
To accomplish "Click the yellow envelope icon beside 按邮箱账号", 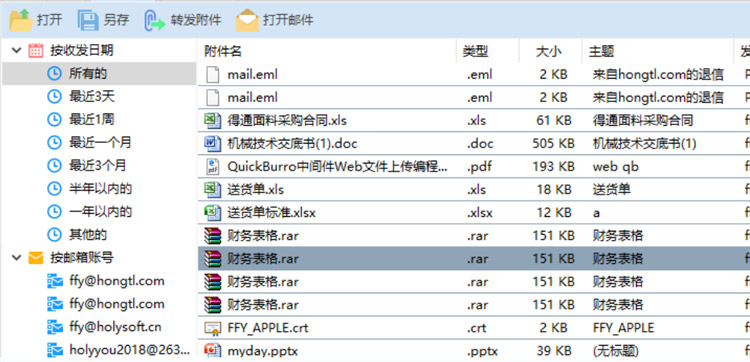I will coord(36,258).
